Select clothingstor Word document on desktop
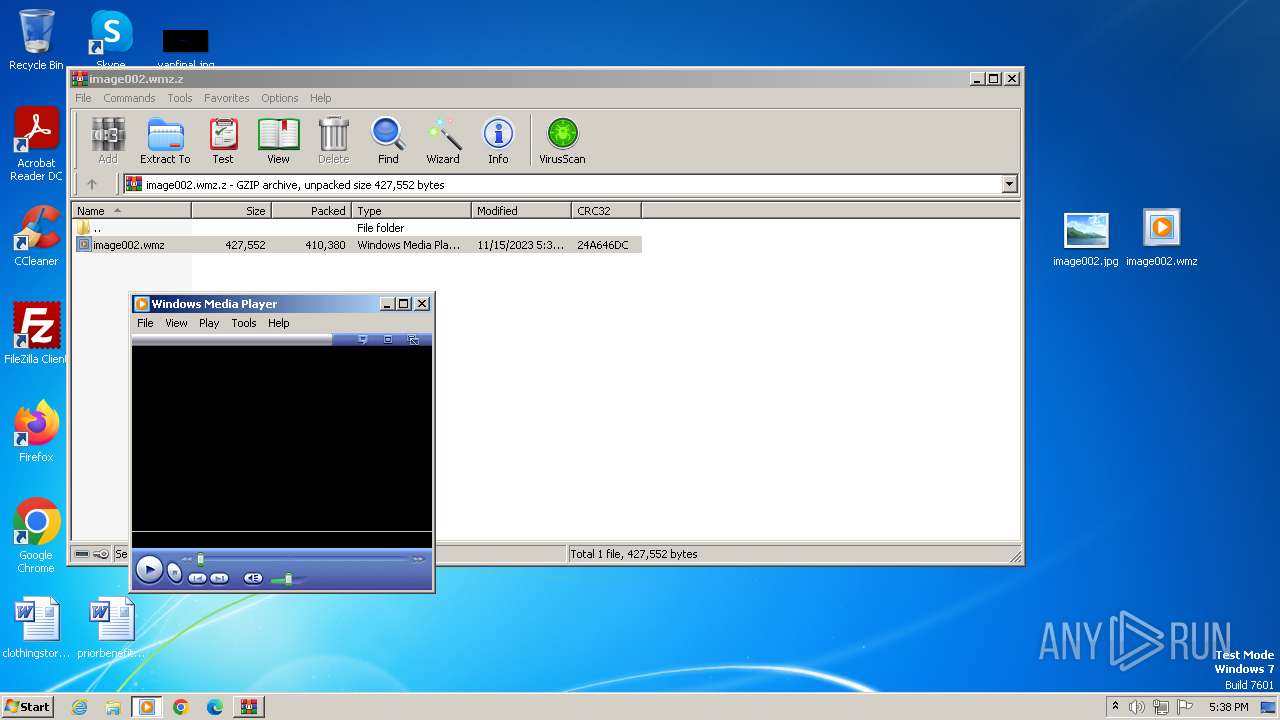 [37, 628]
